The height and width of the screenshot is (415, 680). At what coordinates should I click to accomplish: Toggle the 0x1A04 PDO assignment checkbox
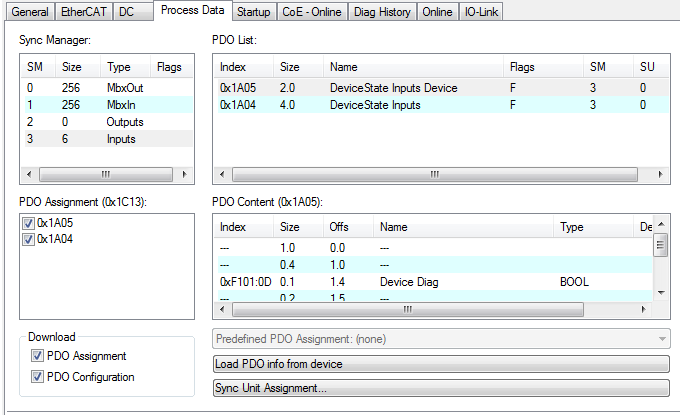click(x=27, y=239)
